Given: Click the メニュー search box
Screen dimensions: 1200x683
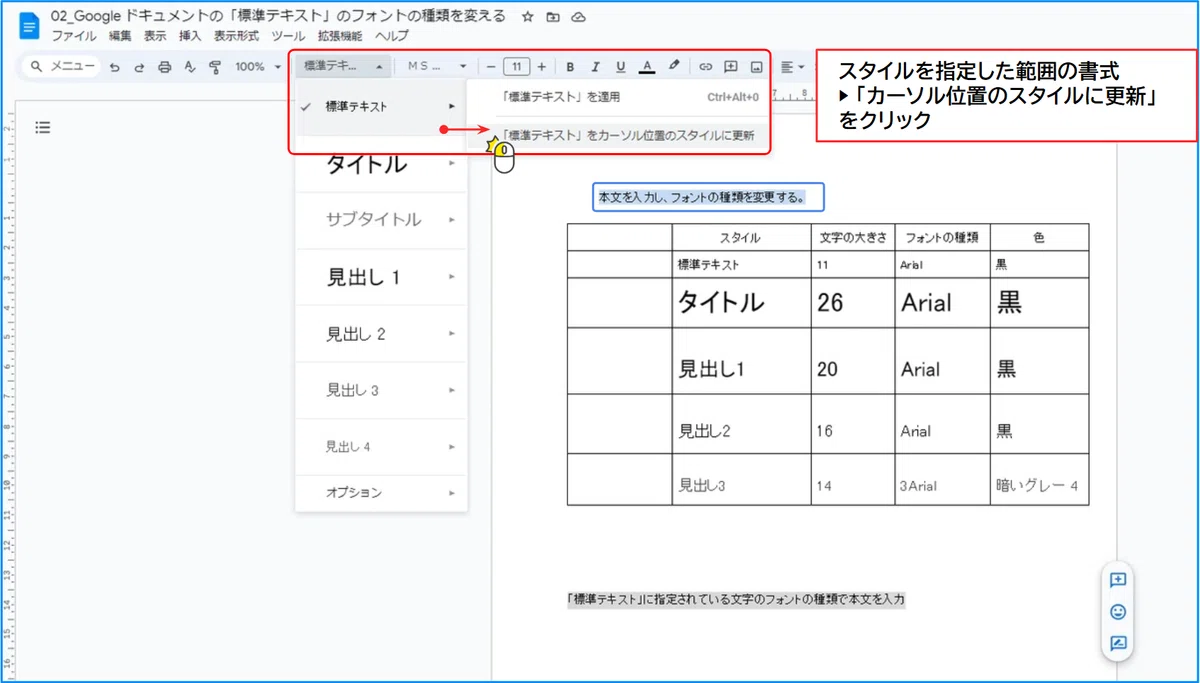Looking at the screenshot, I should click(61, 67).
